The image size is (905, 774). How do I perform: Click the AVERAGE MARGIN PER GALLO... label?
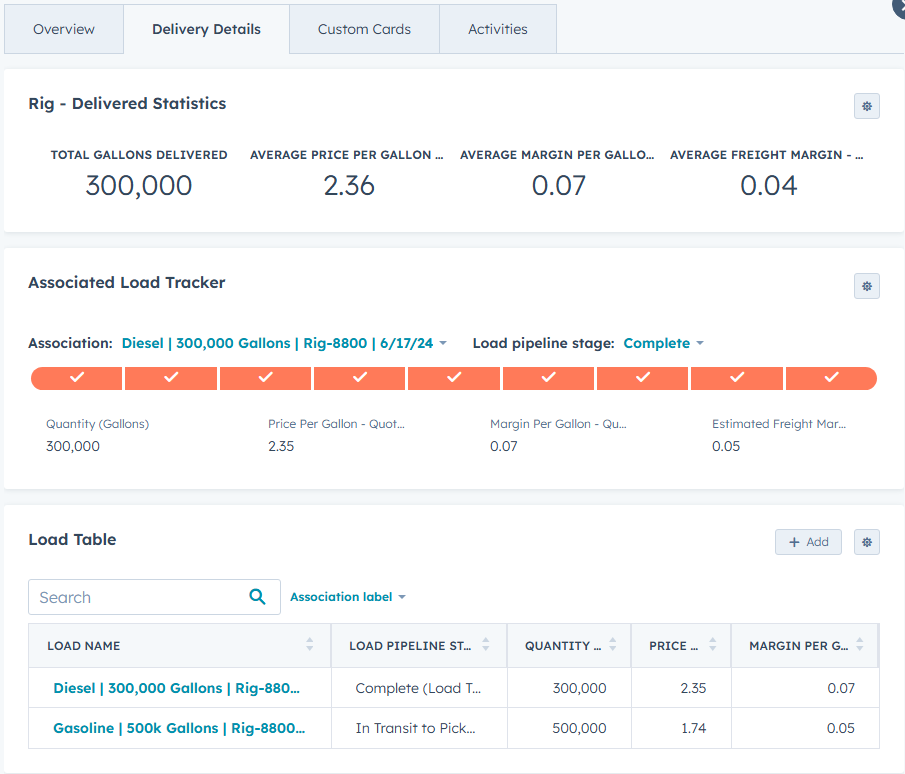[x=557, y=155]
